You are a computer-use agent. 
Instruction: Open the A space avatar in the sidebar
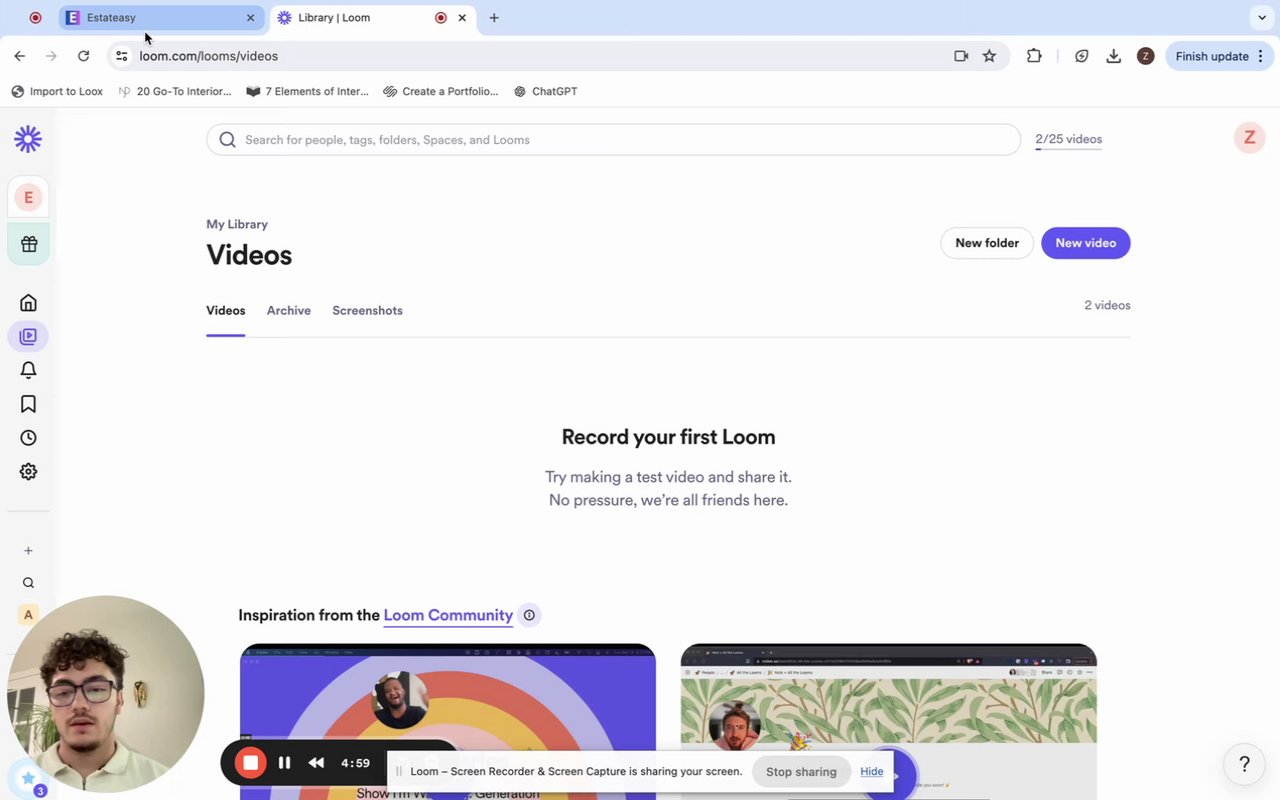pos(28,615)
